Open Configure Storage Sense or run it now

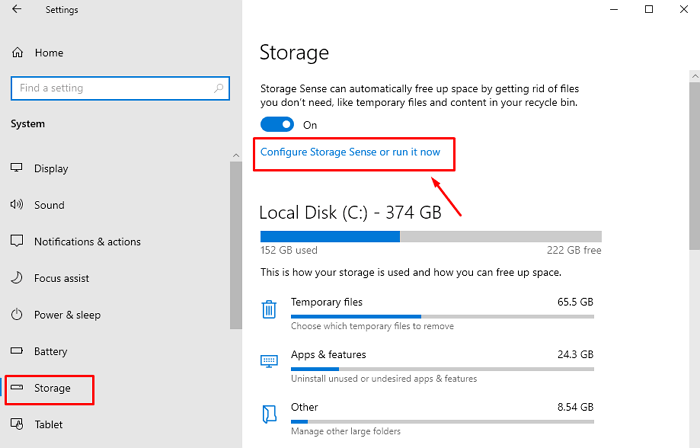tap(350, 153)
